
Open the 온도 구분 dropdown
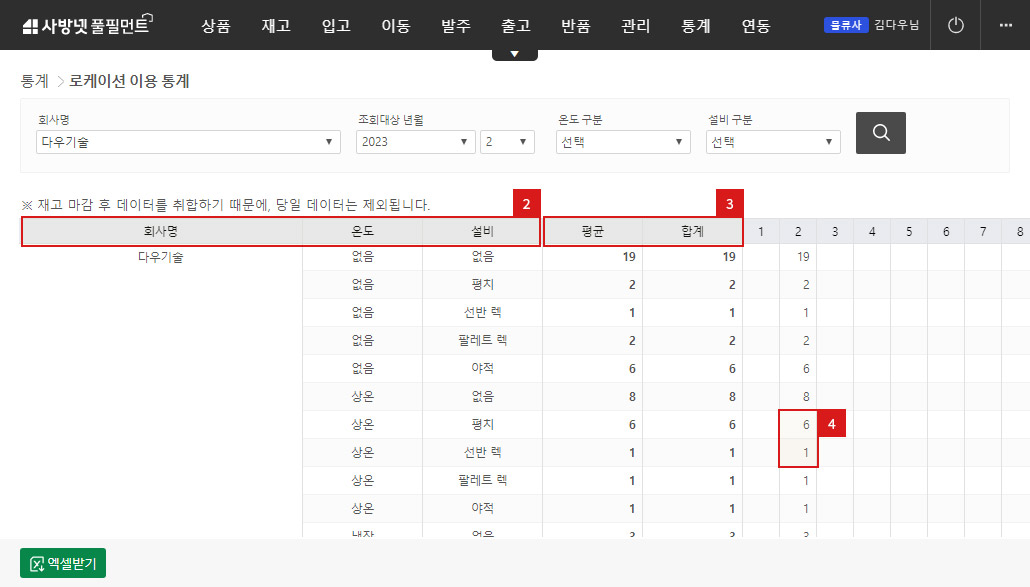(622, 141)
